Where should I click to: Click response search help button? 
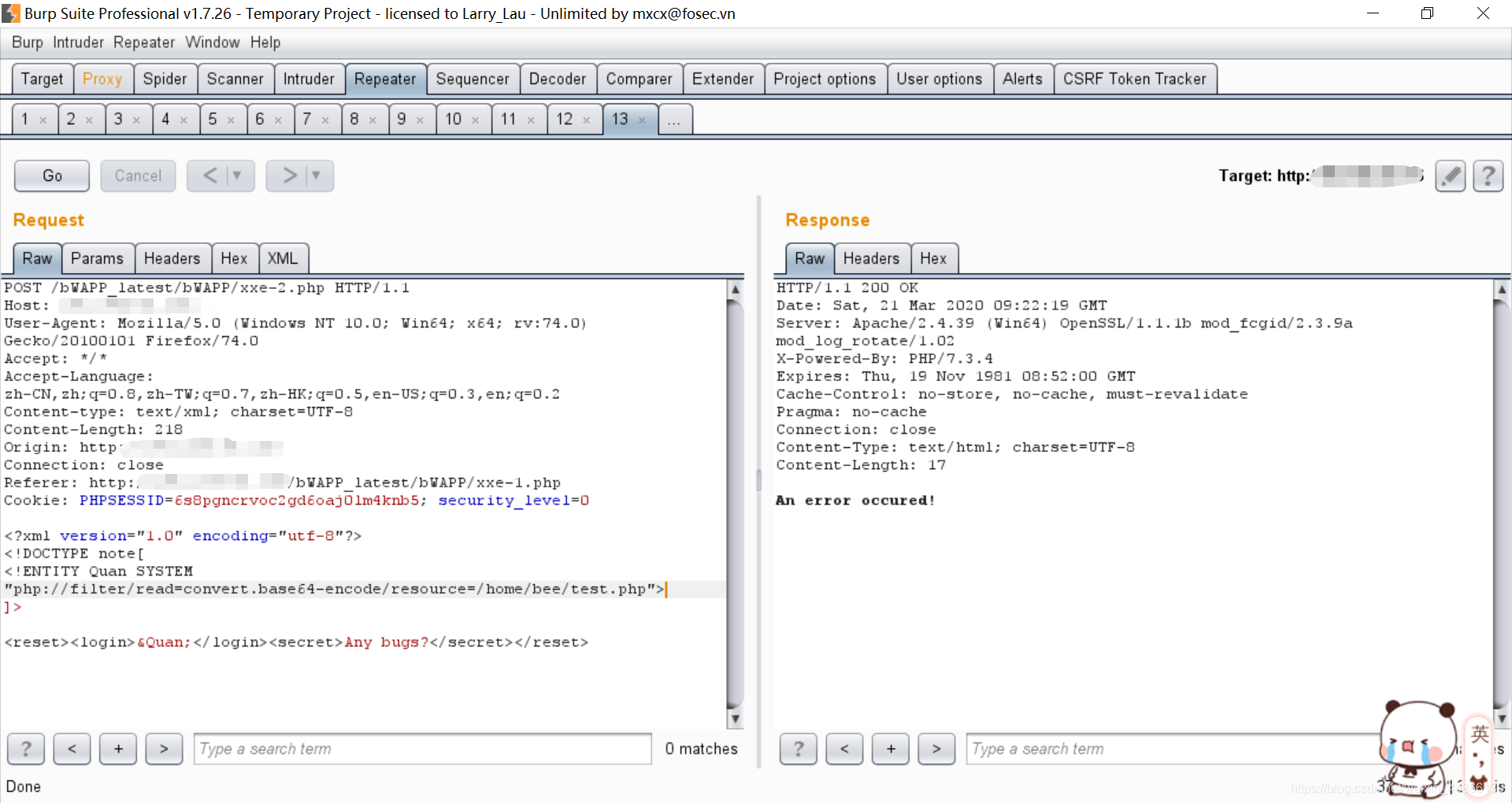pos(799,749)
